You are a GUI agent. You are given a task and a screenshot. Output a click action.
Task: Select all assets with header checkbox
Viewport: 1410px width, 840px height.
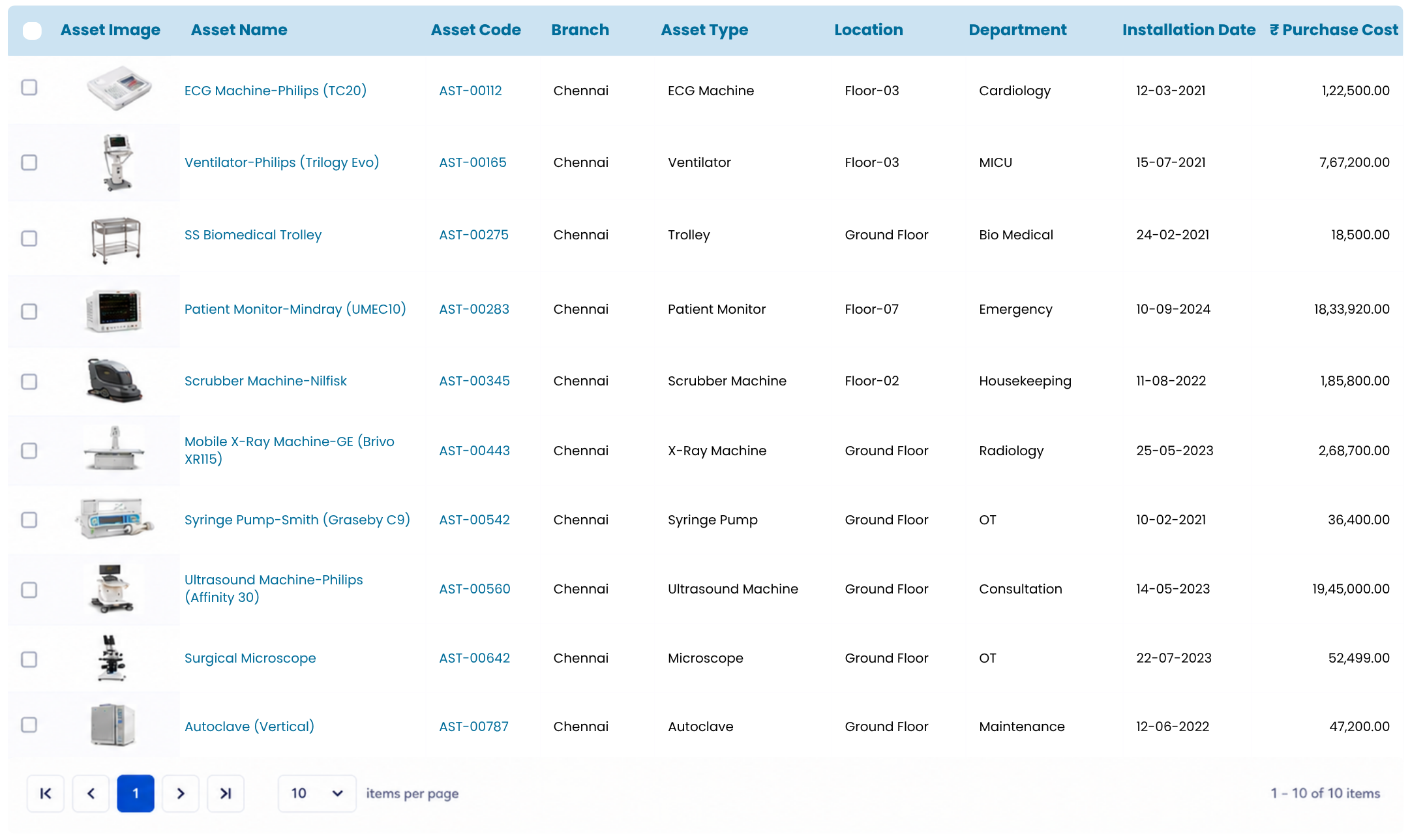click(32, 31)
